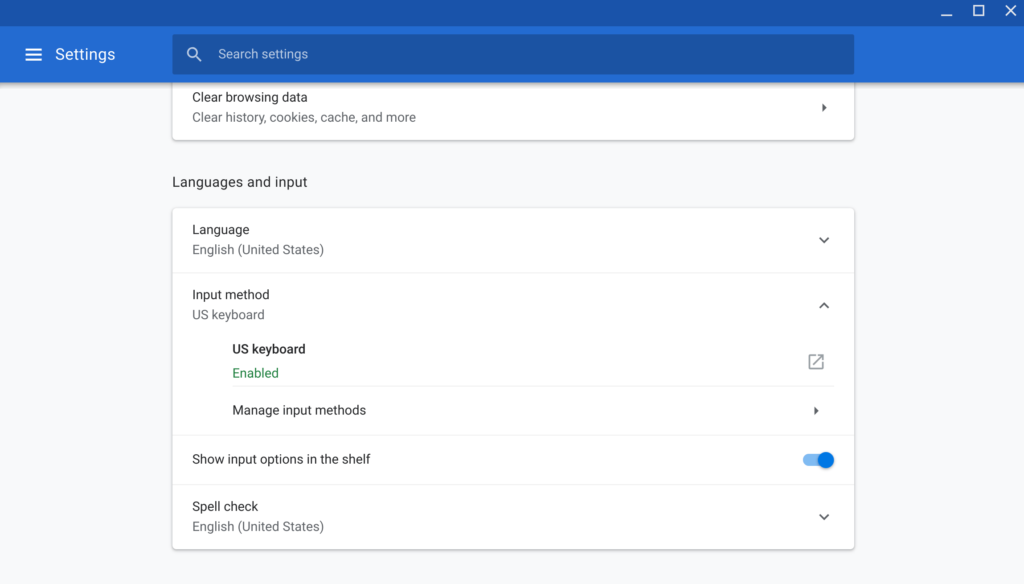Screen dimensions: 1024x584
Task: Expand the Language section chevron
Action: click(824, 240)
